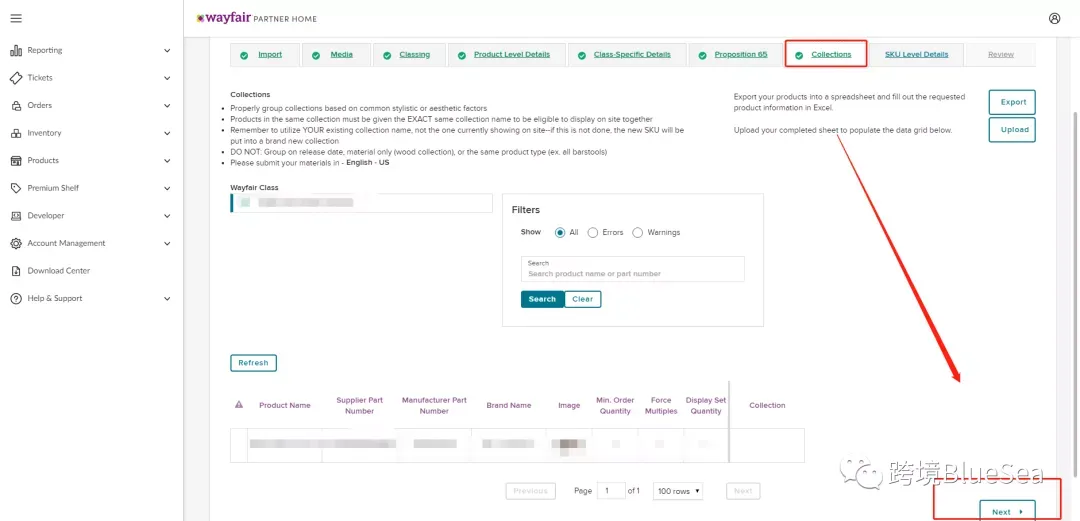Click the Supplier Part Number column header
This screenshot has width=1080, height=521.
[x=360, y=405]
